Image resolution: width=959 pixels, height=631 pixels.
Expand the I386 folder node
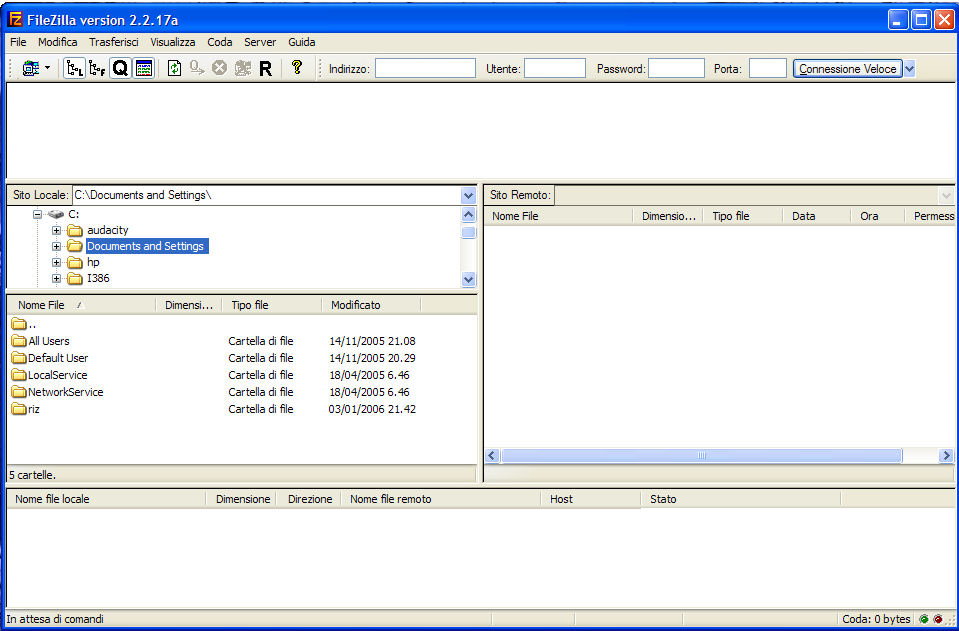point(56,278)
